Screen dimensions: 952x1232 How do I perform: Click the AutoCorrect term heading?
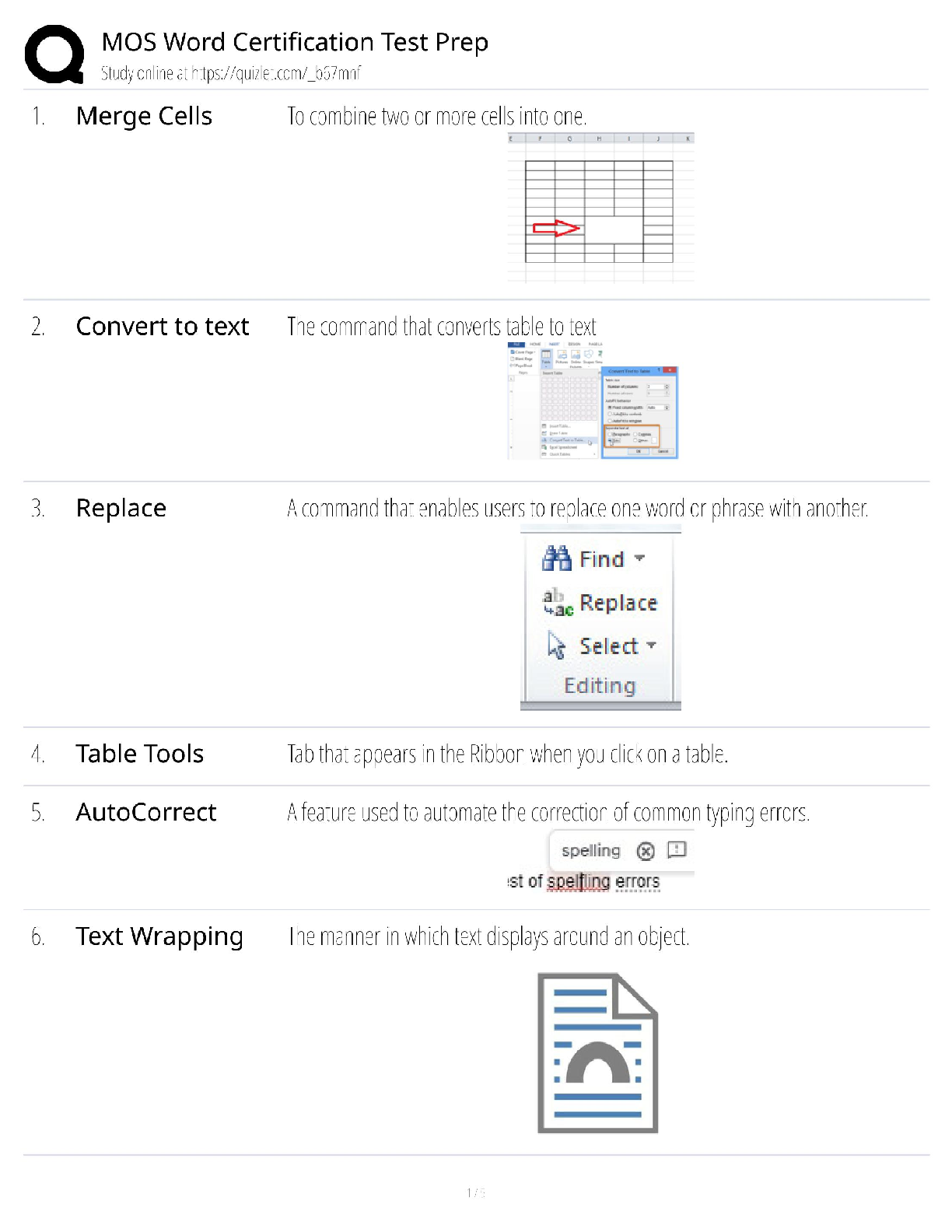[x=146, y=812]
